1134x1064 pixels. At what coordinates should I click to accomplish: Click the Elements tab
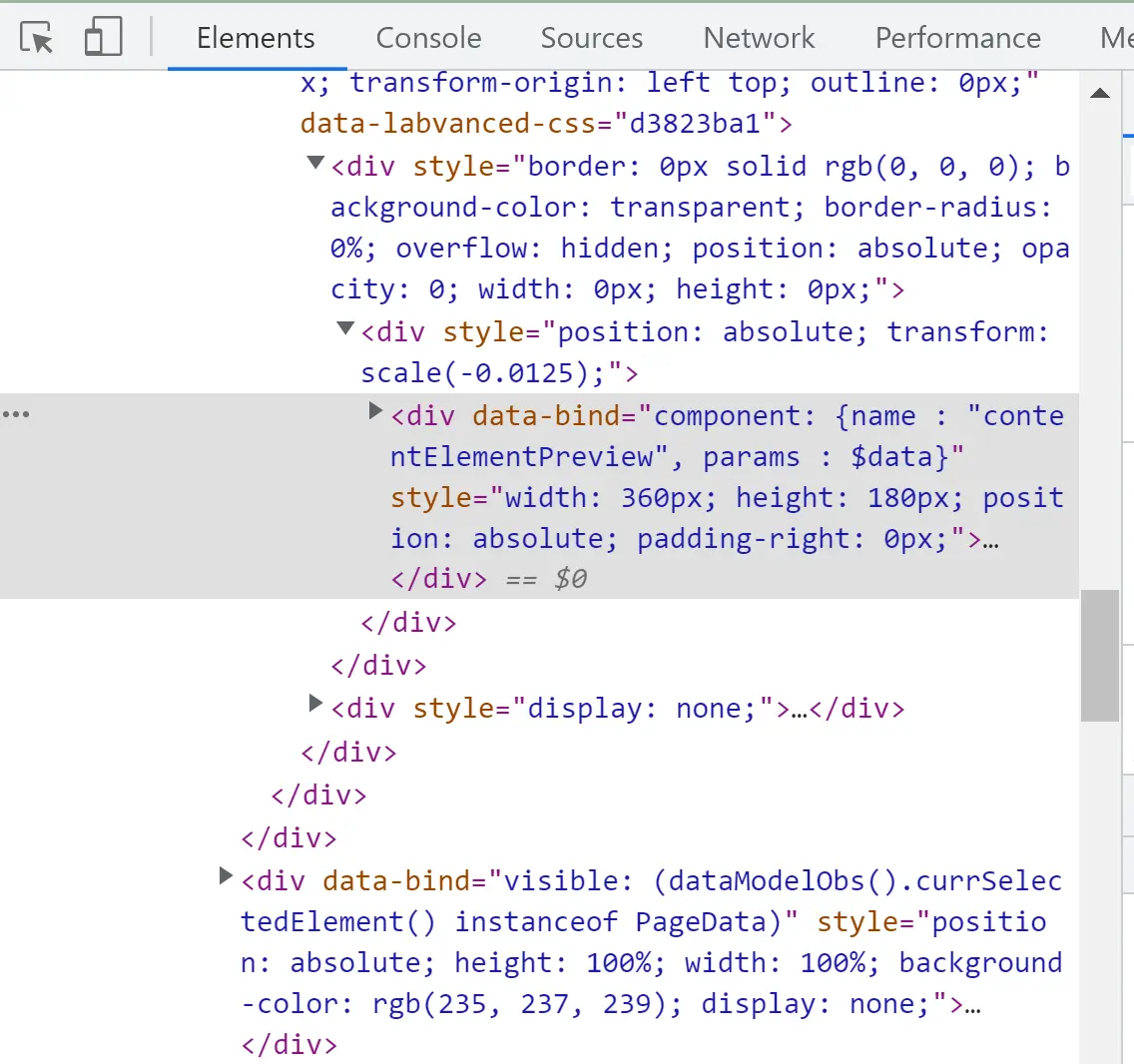[x=256, y=38]
